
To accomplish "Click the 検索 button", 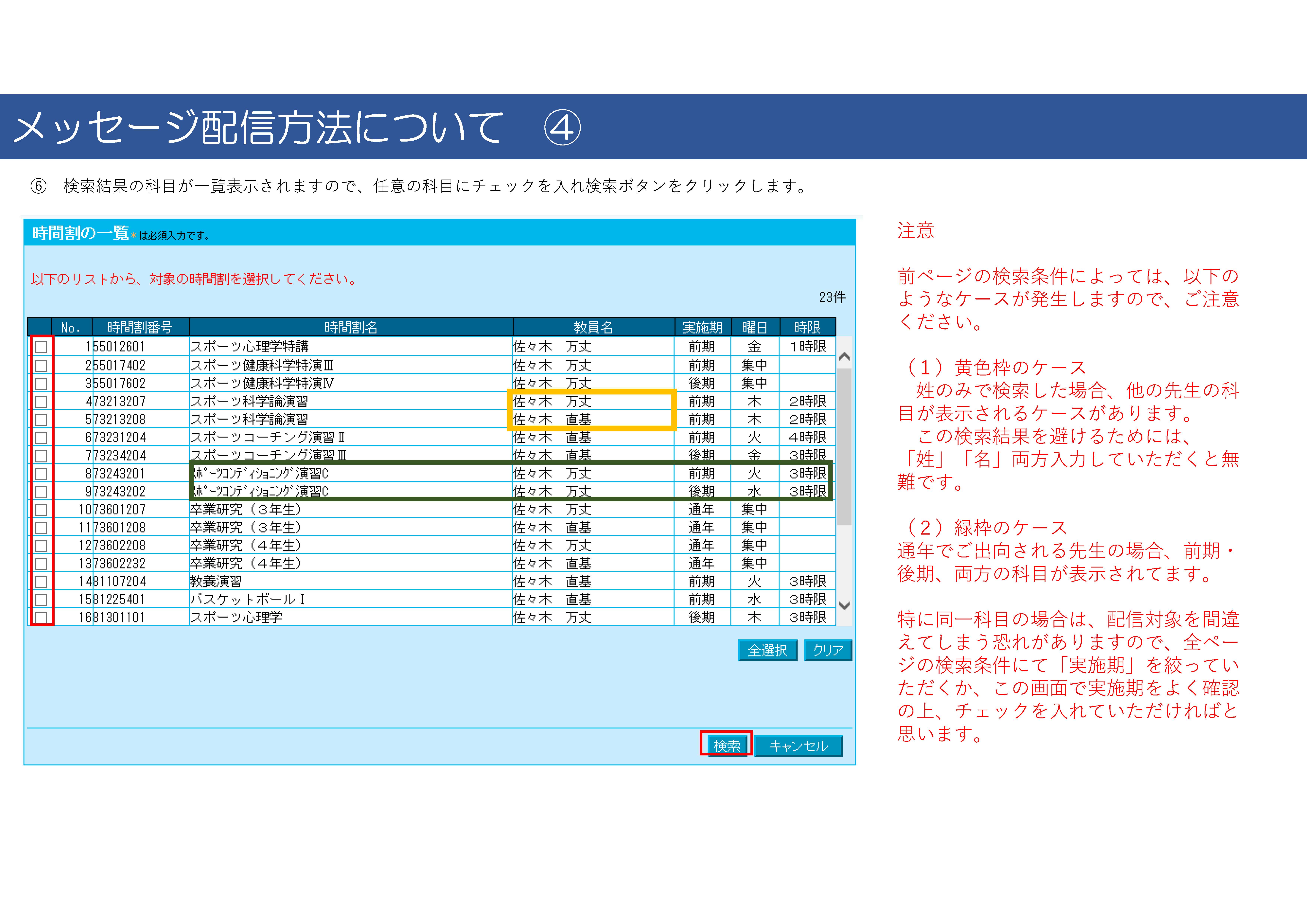I will [727, 745].
